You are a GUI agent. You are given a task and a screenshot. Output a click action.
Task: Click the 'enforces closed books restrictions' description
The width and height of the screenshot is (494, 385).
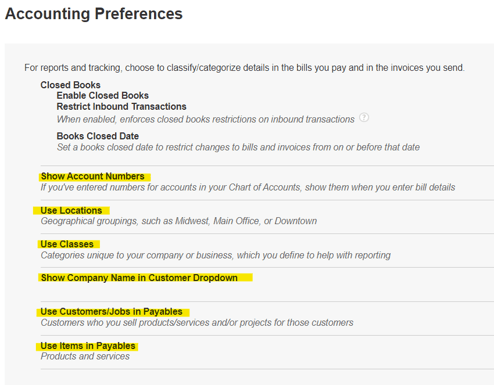tap(205, 119)
